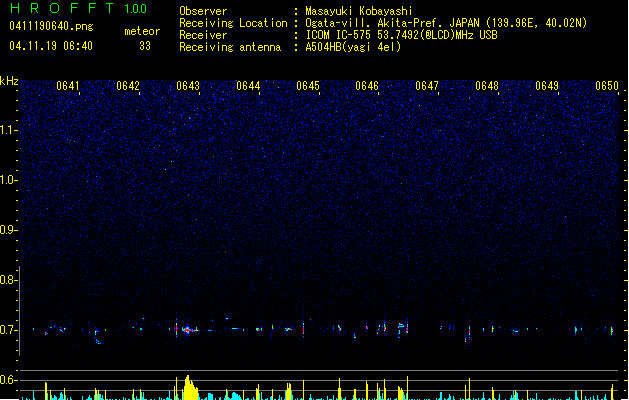Click the 0646 time marker
629x400 pixels.
coord(367,86)
